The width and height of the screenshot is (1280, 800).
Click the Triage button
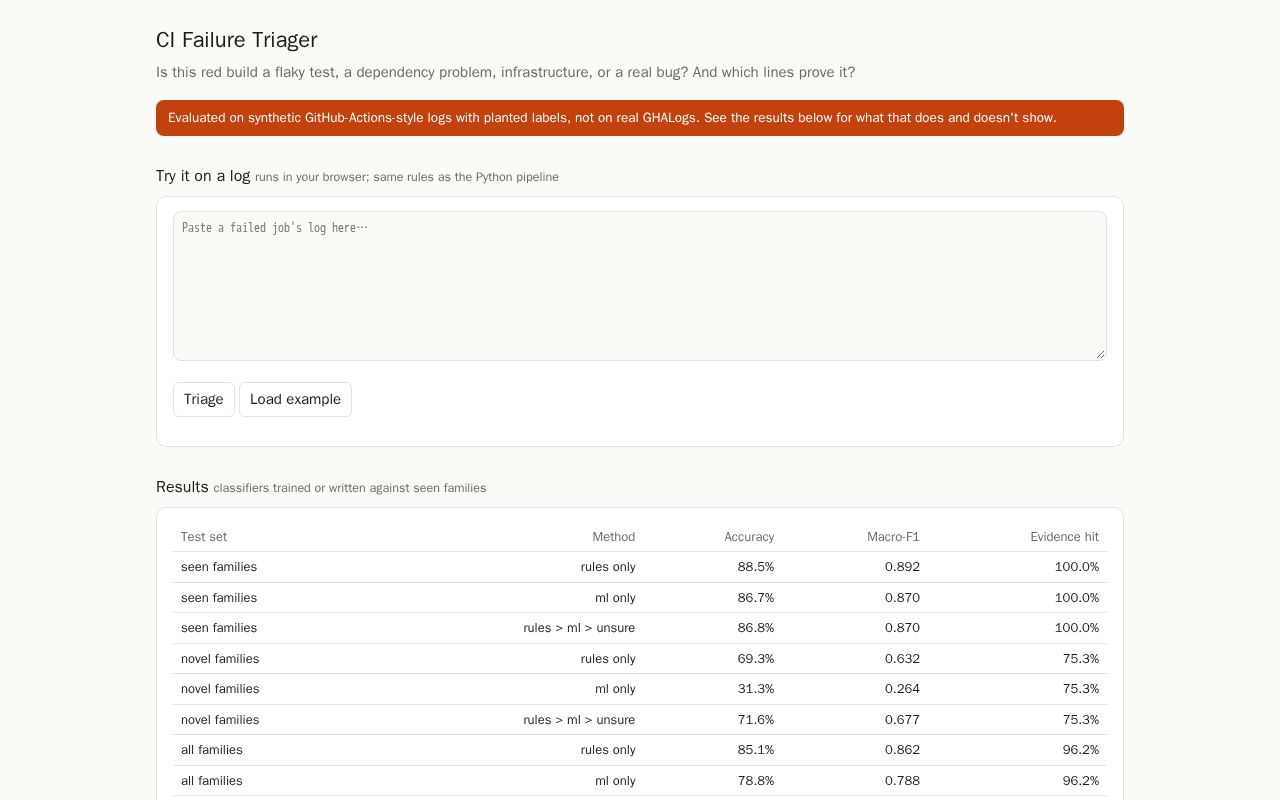point(204,399)
